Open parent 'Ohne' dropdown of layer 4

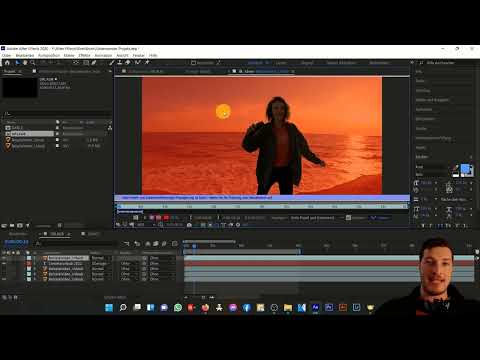(x=162, y=274)
